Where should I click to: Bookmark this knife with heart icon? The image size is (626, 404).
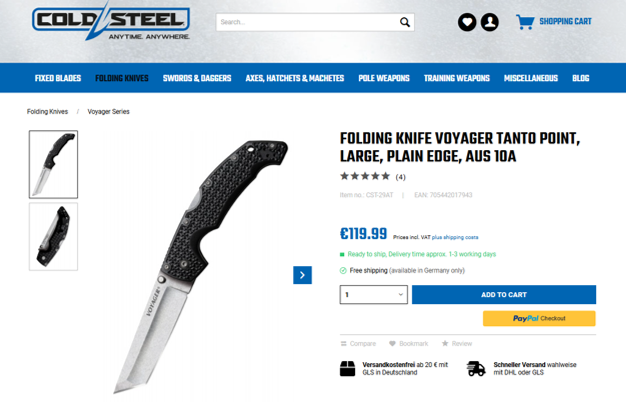(x=392, y=344)
